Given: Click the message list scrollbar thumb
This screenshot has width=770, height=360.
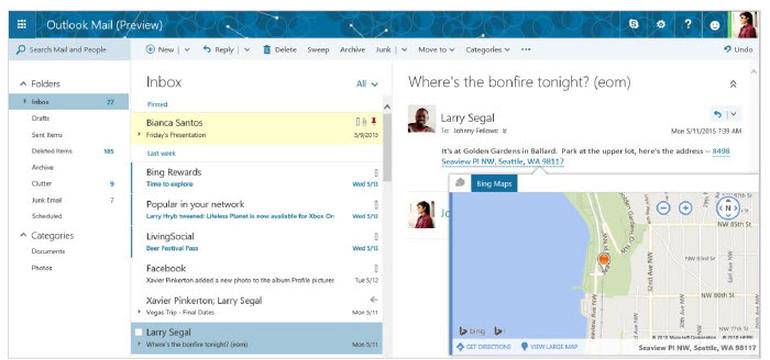Looking at the screenshot, I should (387, 147).
